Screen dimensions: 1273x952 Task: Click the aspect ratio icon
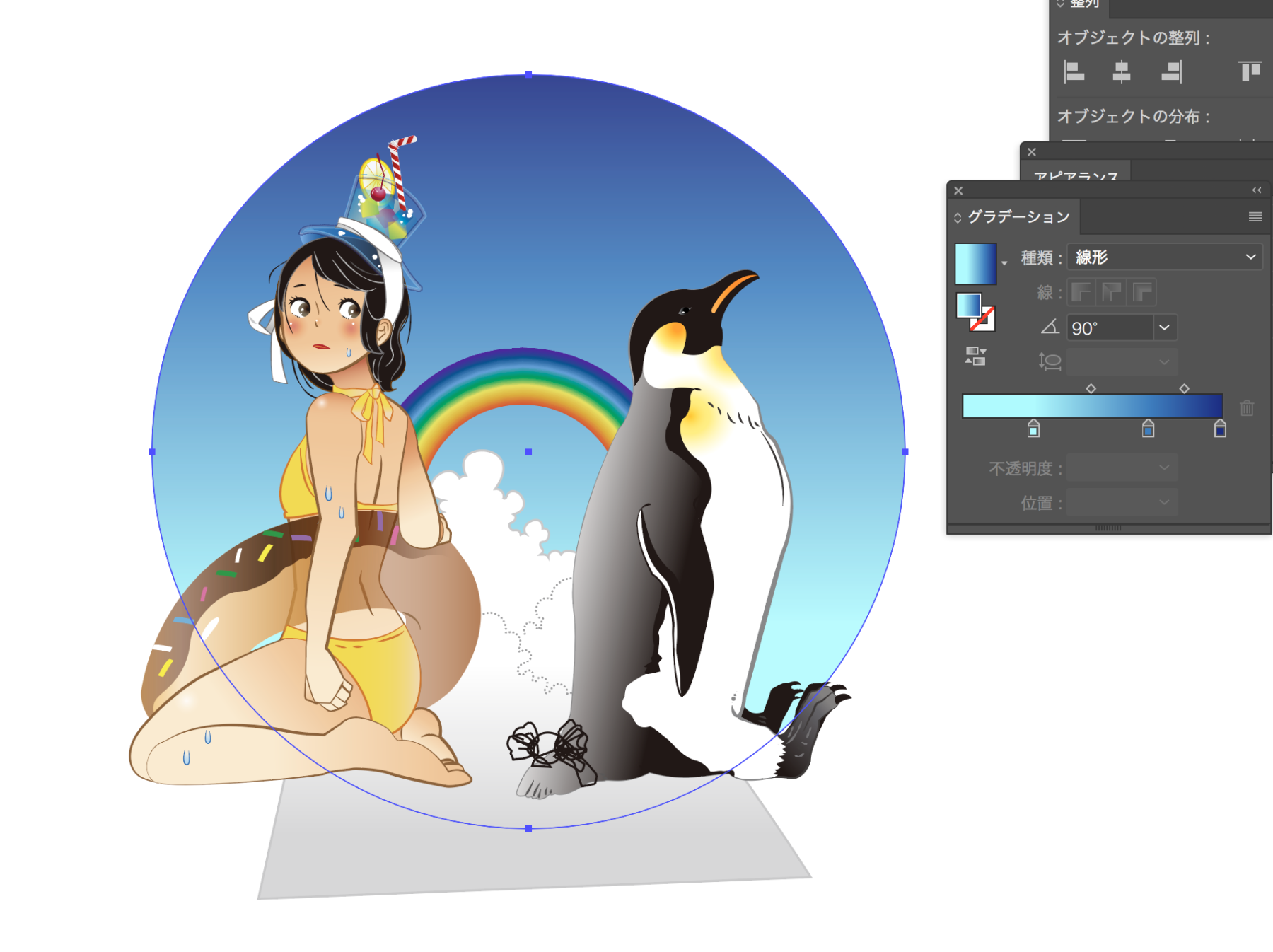pos(1050,361)
